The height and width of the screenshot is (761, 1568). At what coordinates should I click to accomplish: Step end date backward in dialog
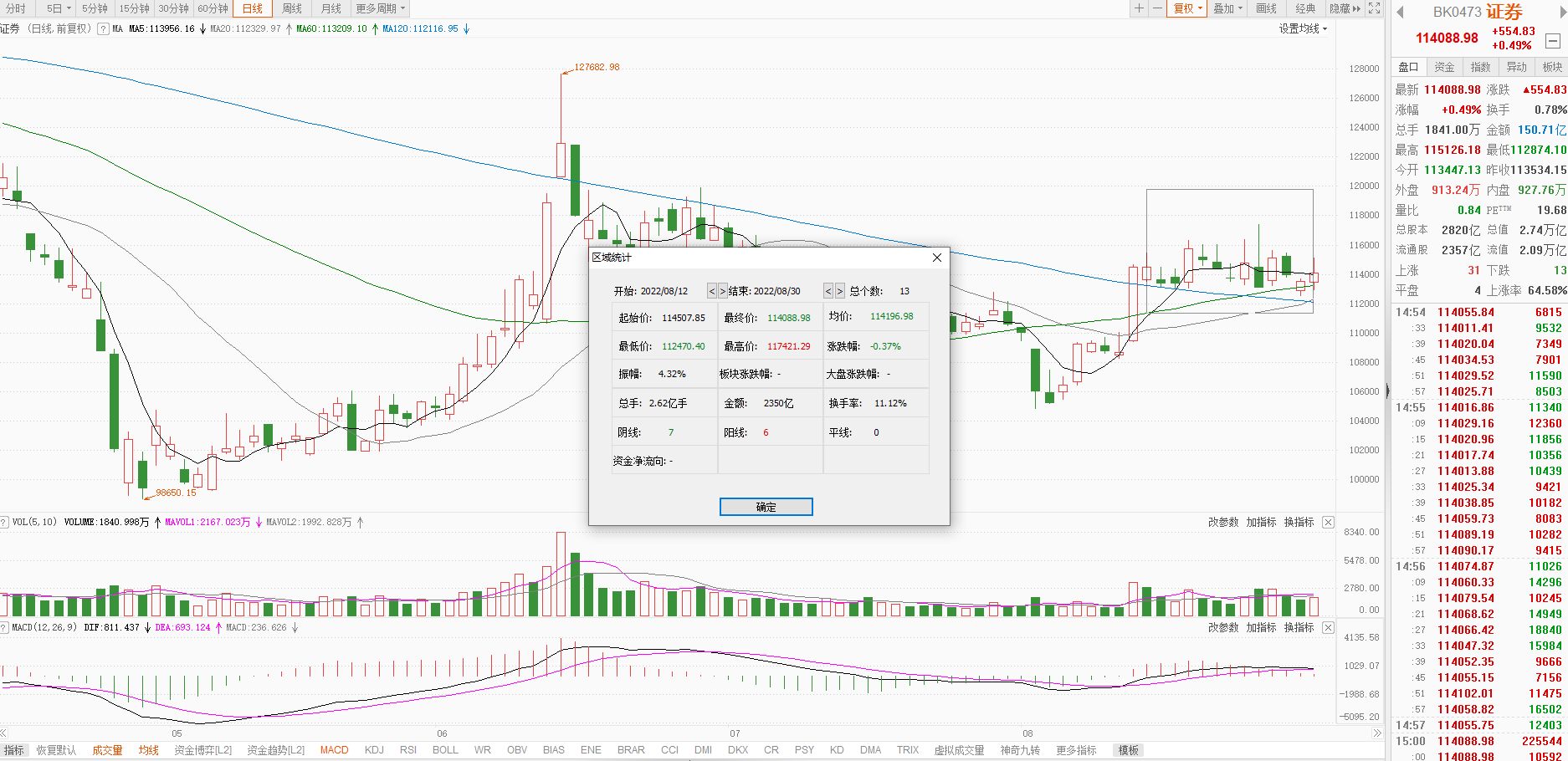tap(828, 291)
